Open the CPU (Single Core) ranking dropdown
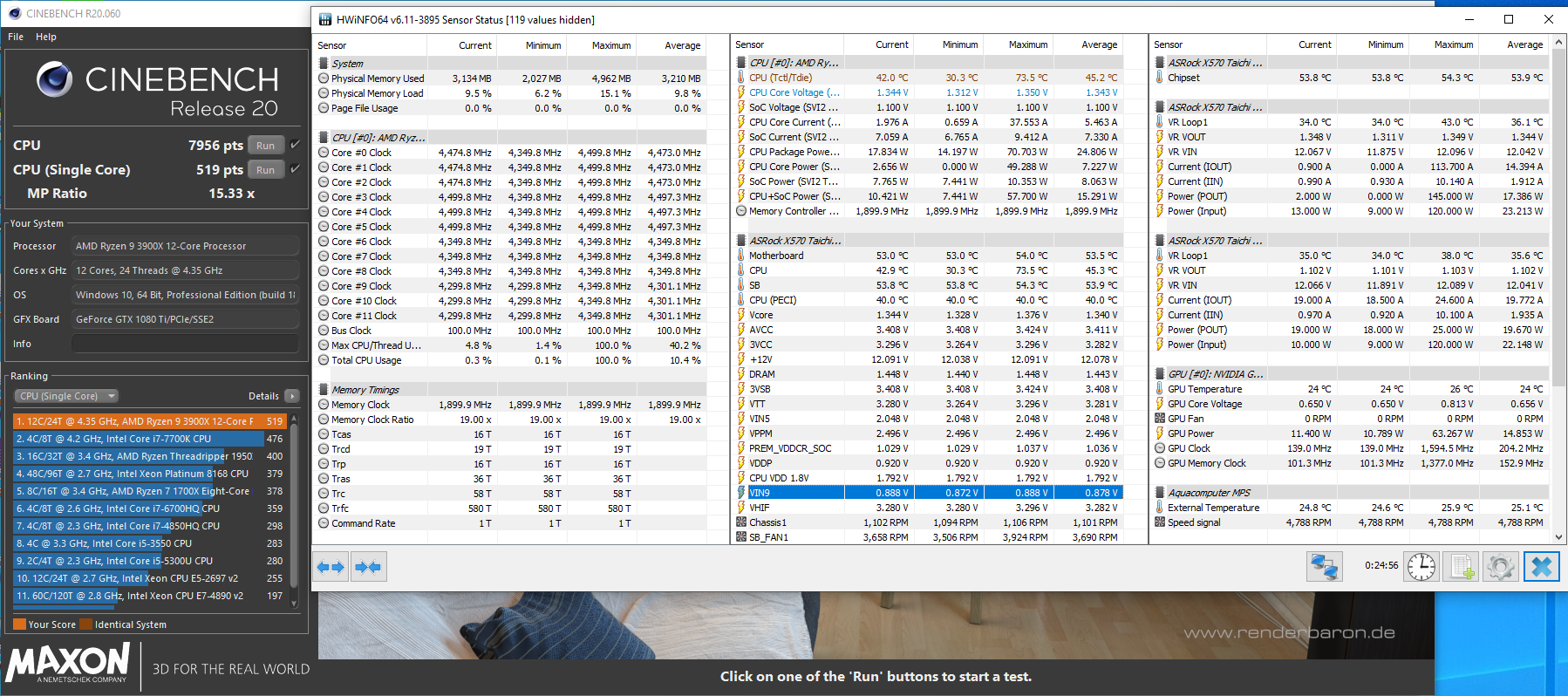The height and width of the screenshot is (696, 1568). coord(66,396)
